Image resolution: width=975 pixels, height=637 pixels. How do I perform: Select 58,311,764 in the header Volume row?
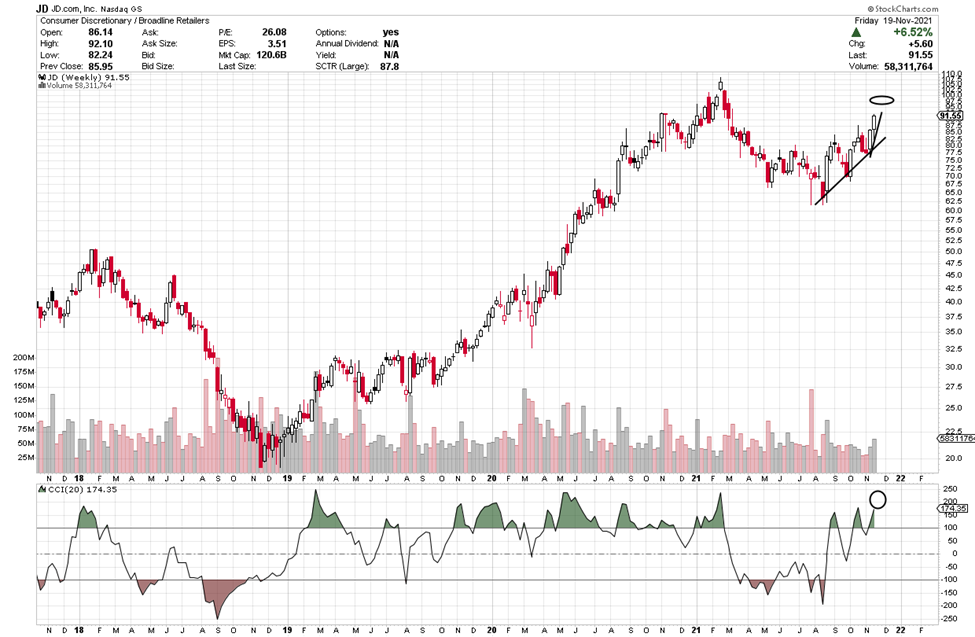pyautogui.click(x=908, y=66)
